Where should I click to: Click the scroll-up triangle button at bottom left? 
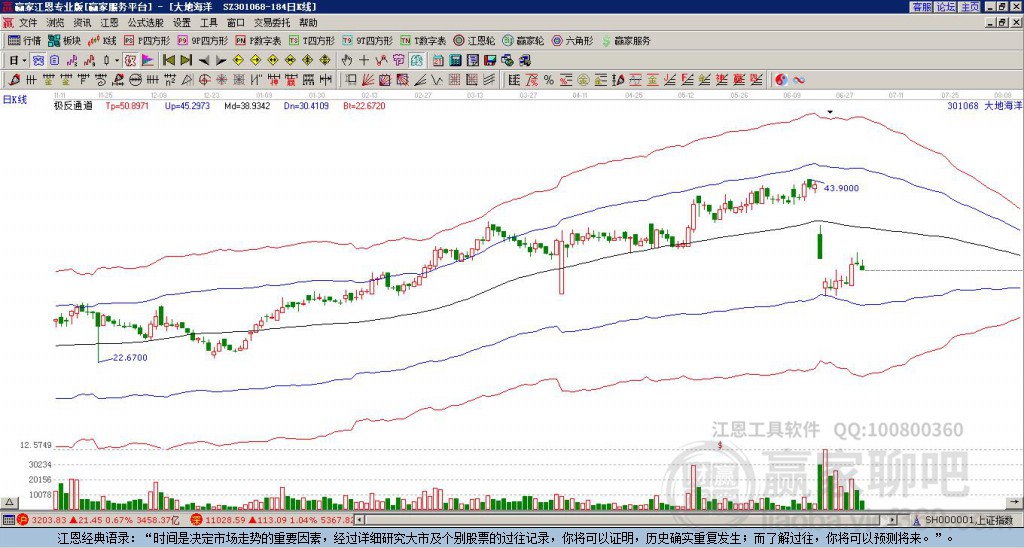coord(9,502)
